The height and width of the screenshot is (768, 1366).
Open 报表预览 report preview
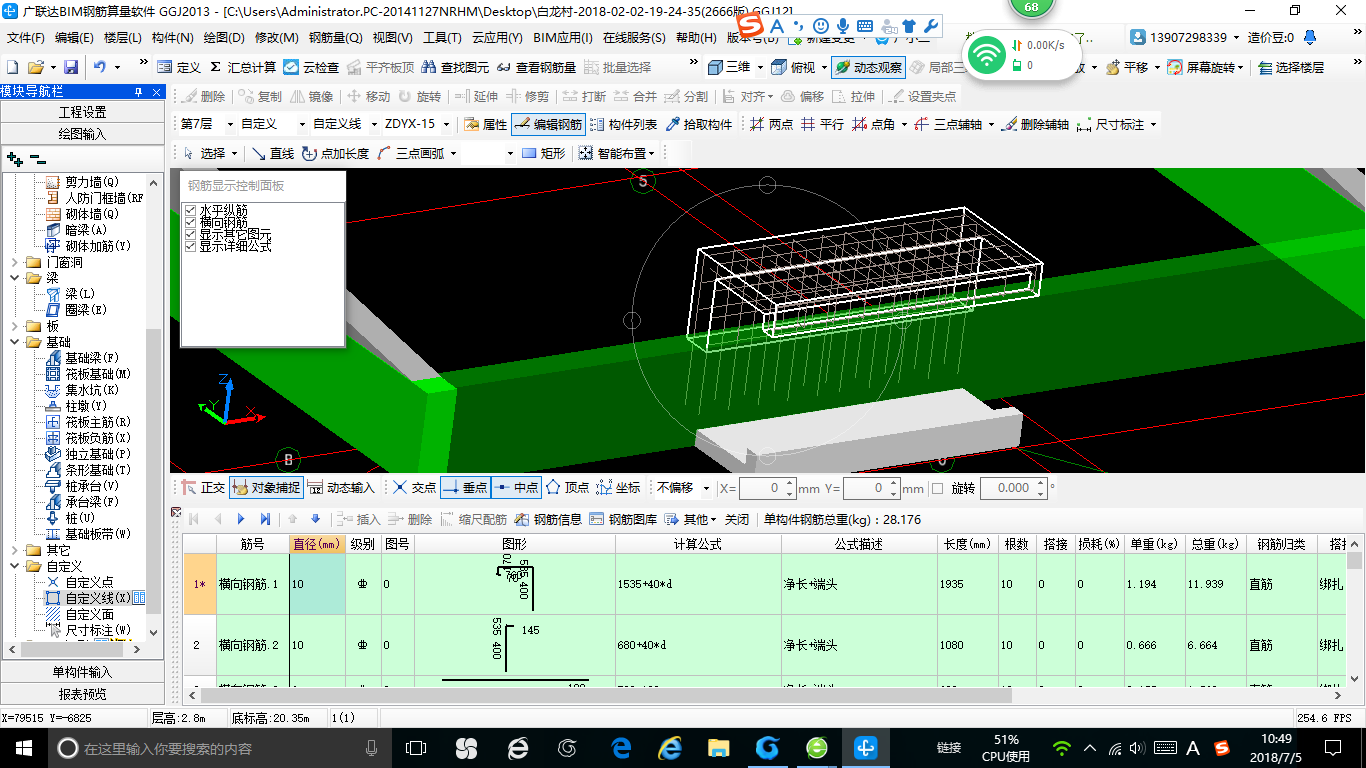pos(82,694)
